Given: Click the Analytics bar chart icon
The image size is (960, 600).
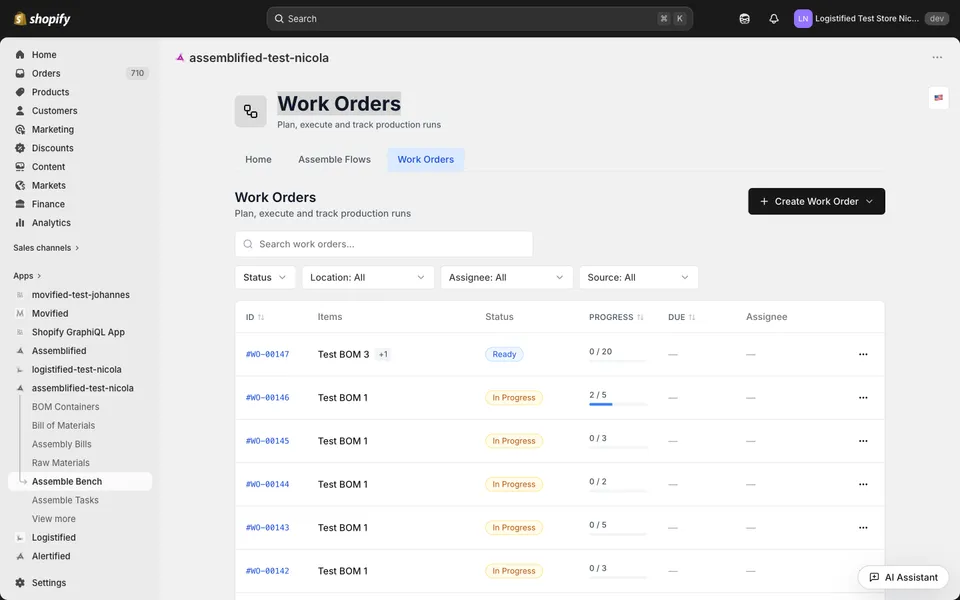Looking at the screenshot, I should [20, 223].
